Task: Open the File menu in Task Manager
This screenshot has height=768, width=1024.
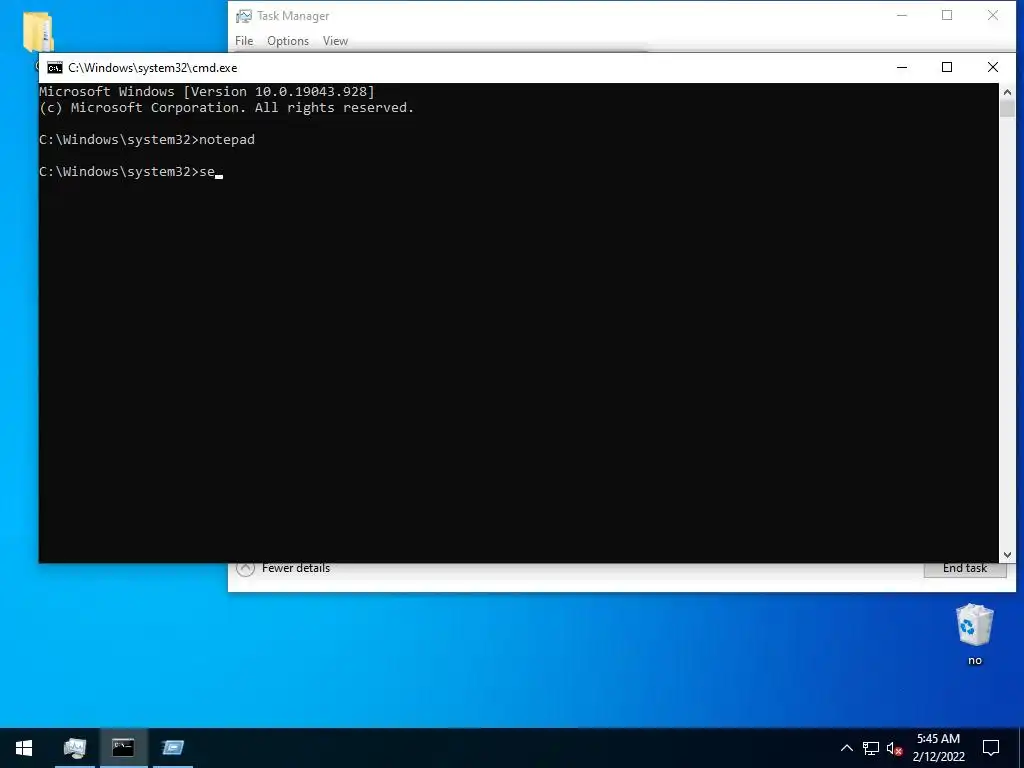Action: click(x=244, y=40)
